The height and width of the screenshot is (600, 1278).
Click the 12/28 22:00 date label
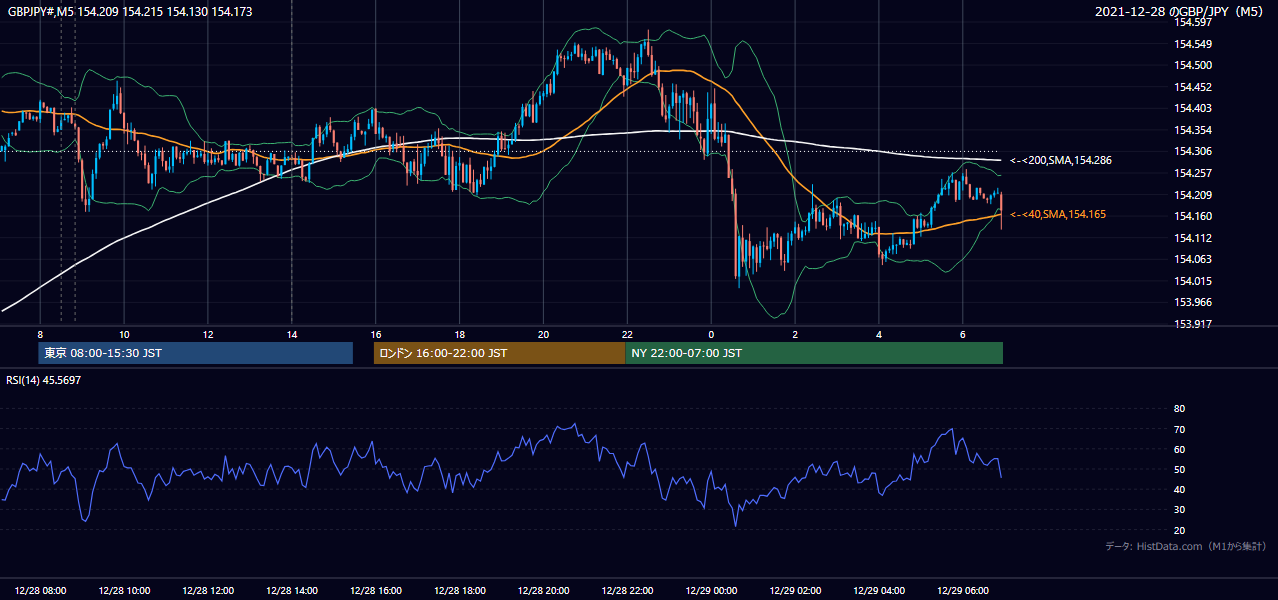[x=628, y=590]
